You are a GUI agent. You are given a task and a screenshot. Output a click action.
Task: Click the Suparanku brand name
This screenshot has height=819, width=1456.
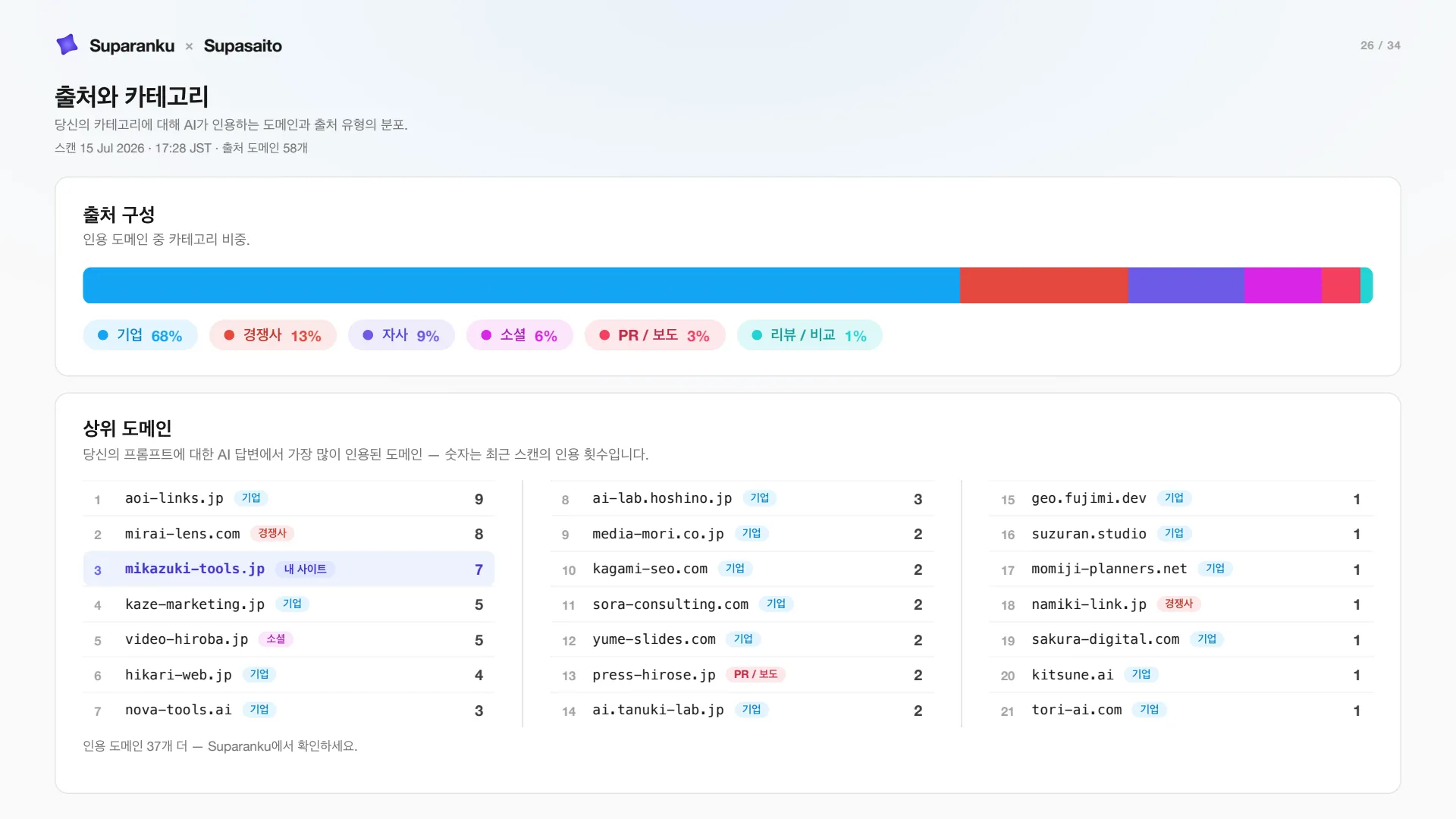click(x=132, y=45)
